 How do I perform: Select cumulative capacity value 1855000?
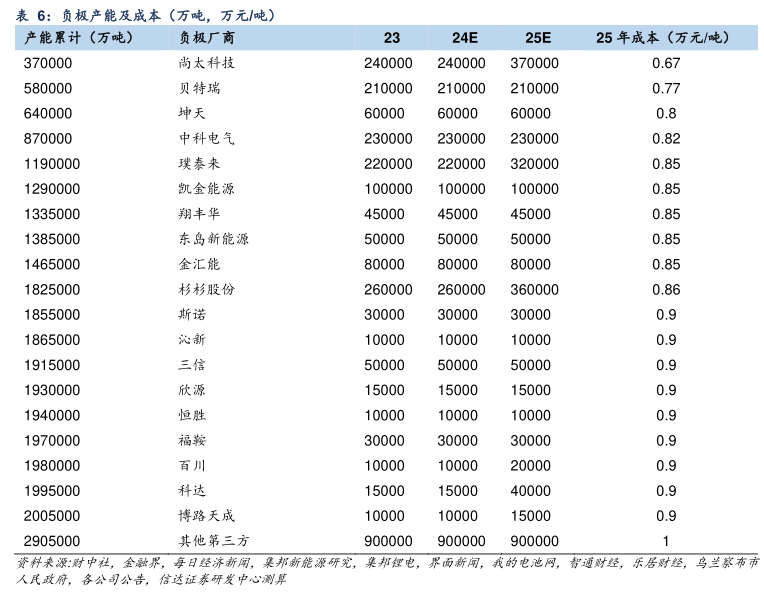[52, 315]
